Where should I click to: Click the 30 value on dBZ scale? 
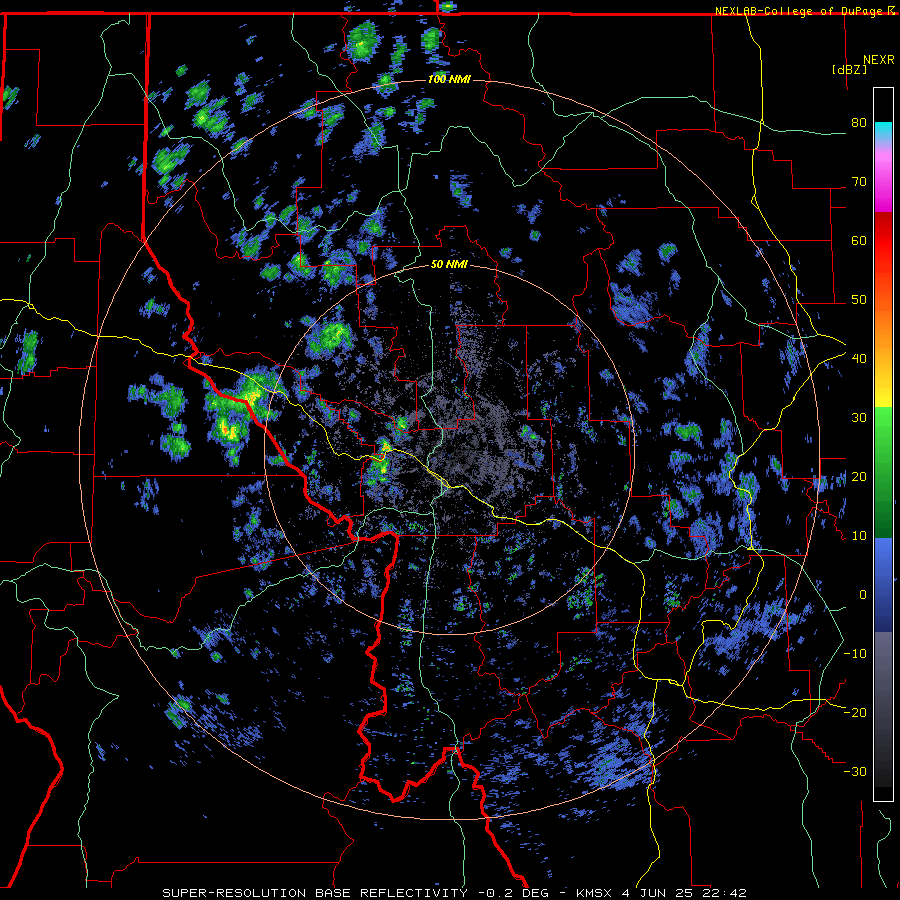click(859, 418)
